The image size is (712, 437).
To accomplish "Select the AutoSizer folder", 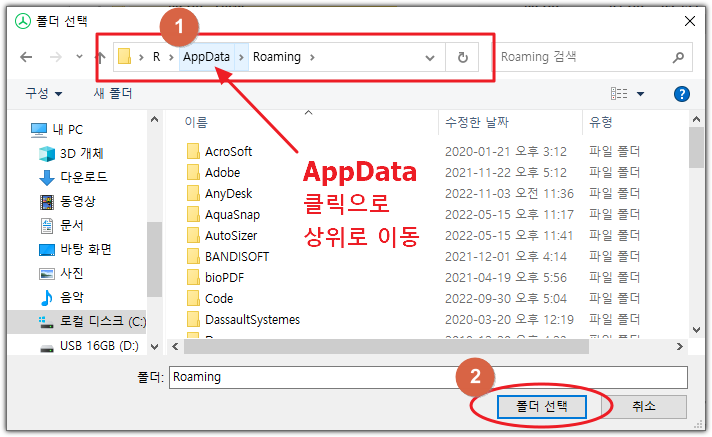I will click(x=222, y=235).
